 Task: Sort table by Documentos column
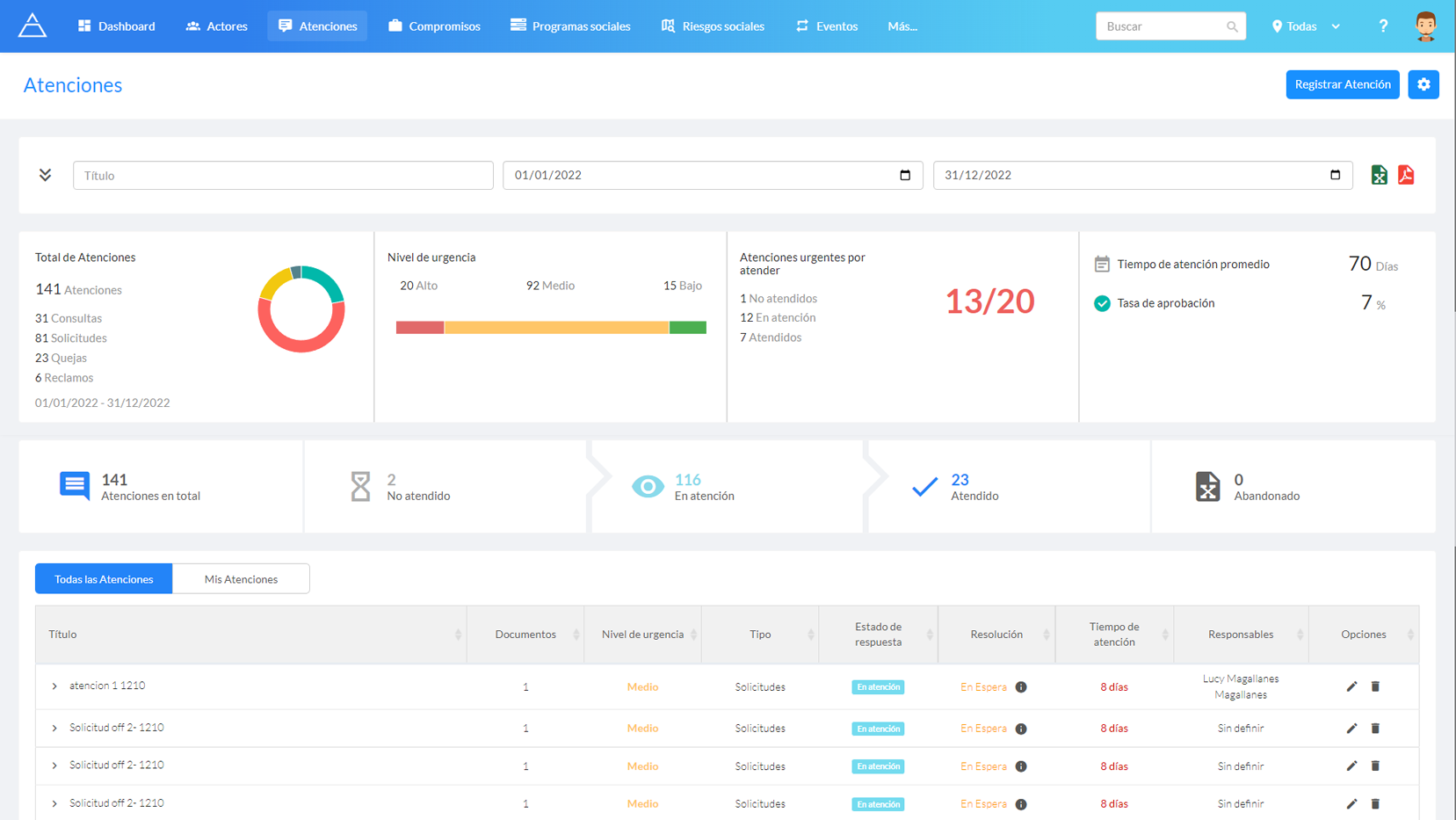(576, 635)
